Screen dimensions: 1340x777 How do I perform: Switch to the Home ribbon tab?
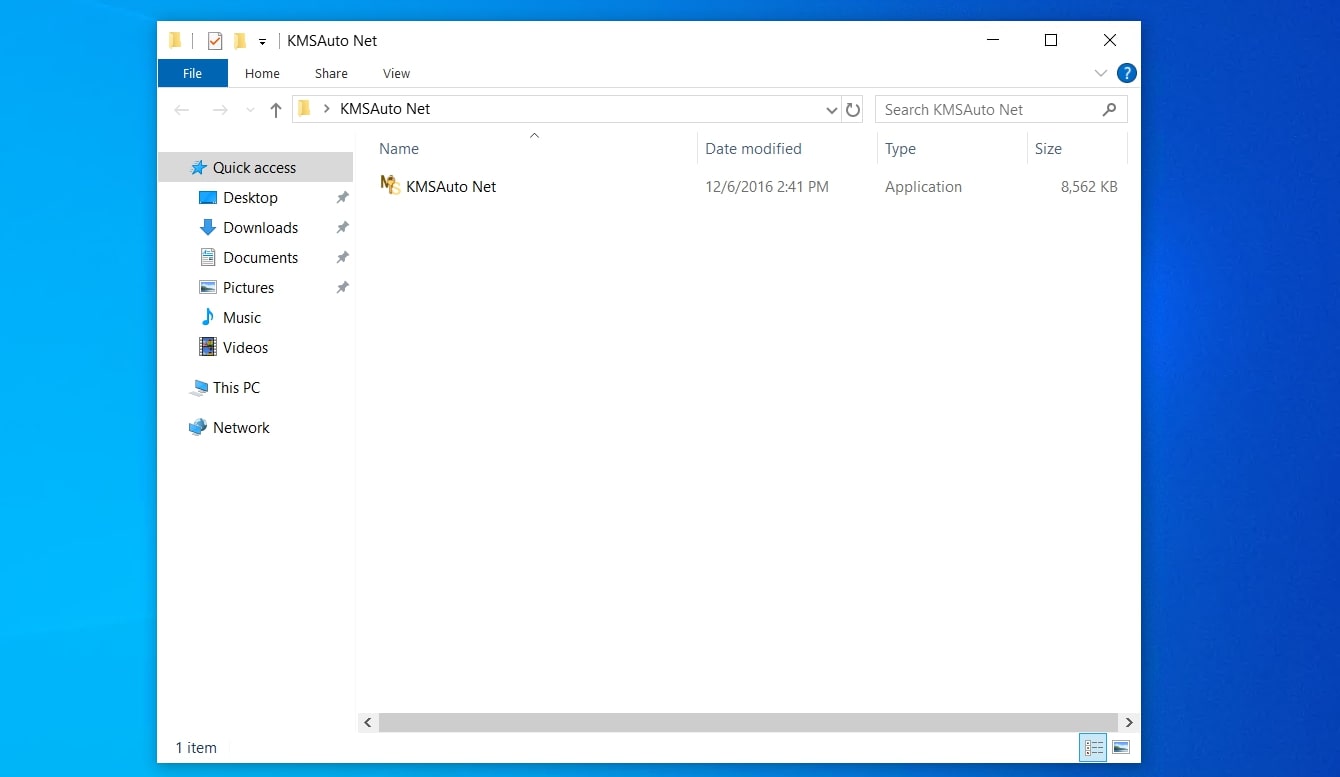pyautogui.click(x=262, y=73)
